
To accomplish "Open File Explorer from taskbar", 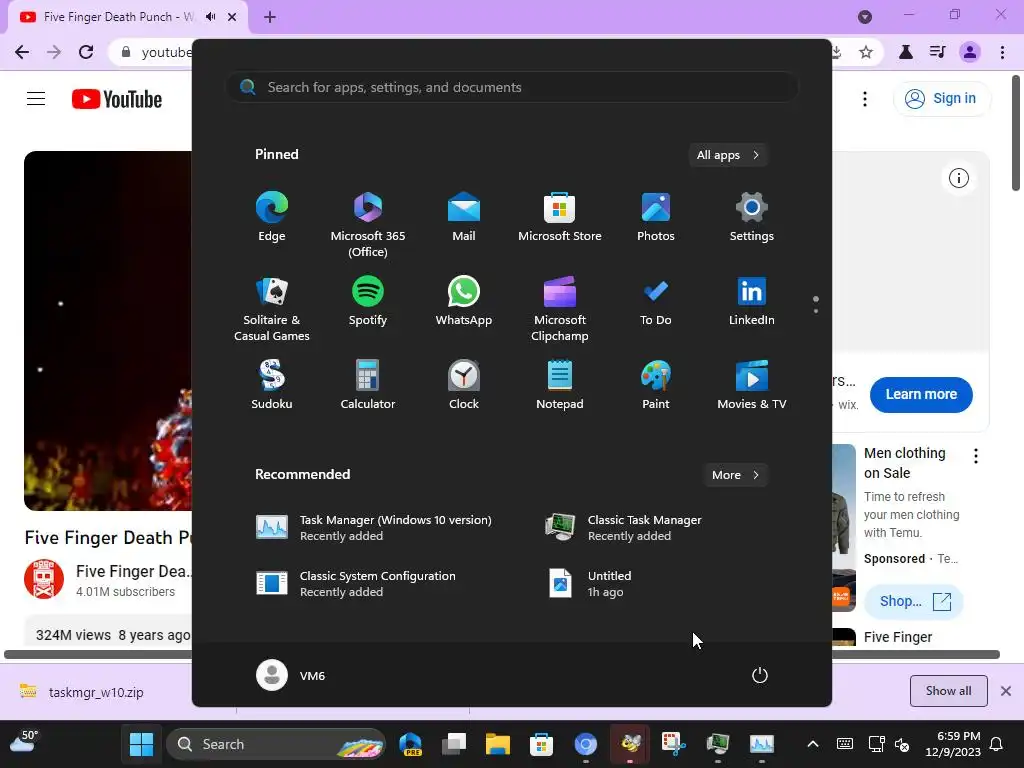I will pos(498,744).
